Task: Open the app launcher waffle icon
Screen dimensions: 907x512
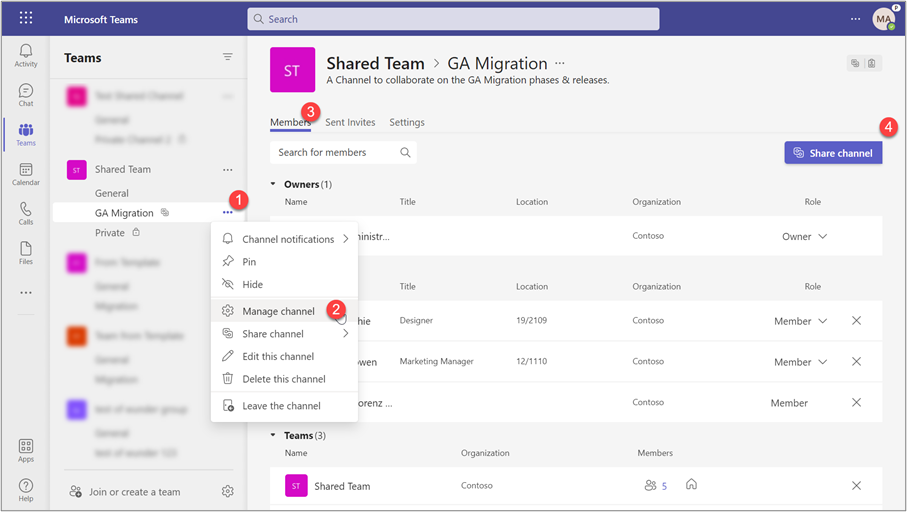Action: click(26, 19)
